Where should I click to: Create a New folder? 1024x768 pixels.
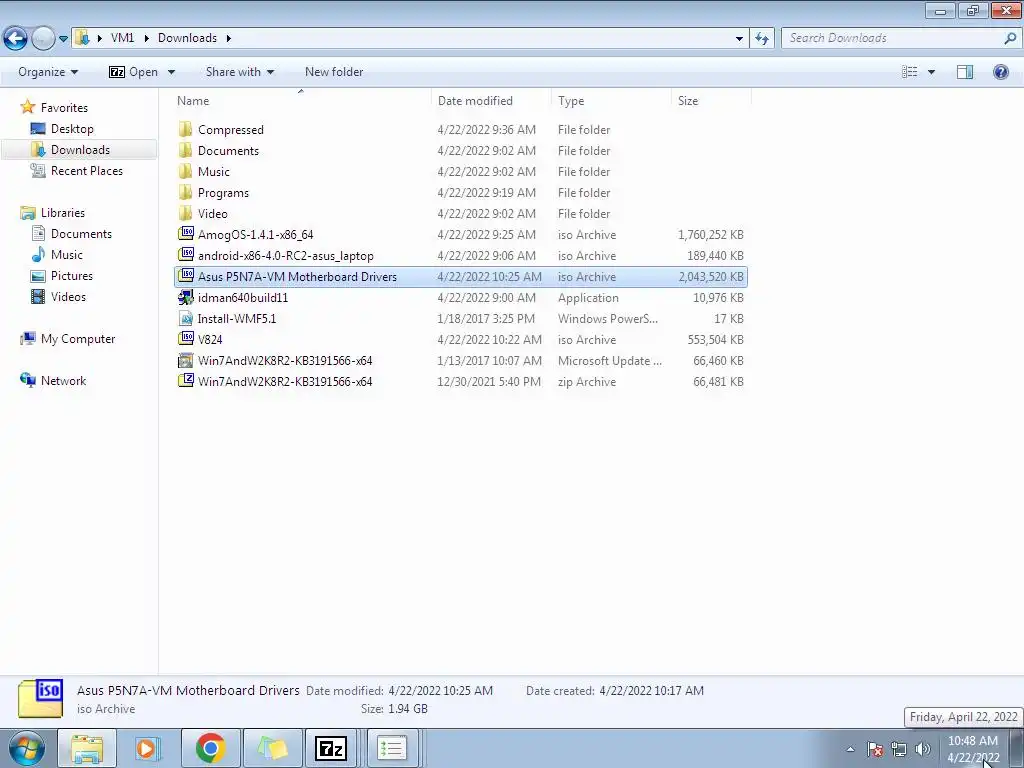(334, 72)
